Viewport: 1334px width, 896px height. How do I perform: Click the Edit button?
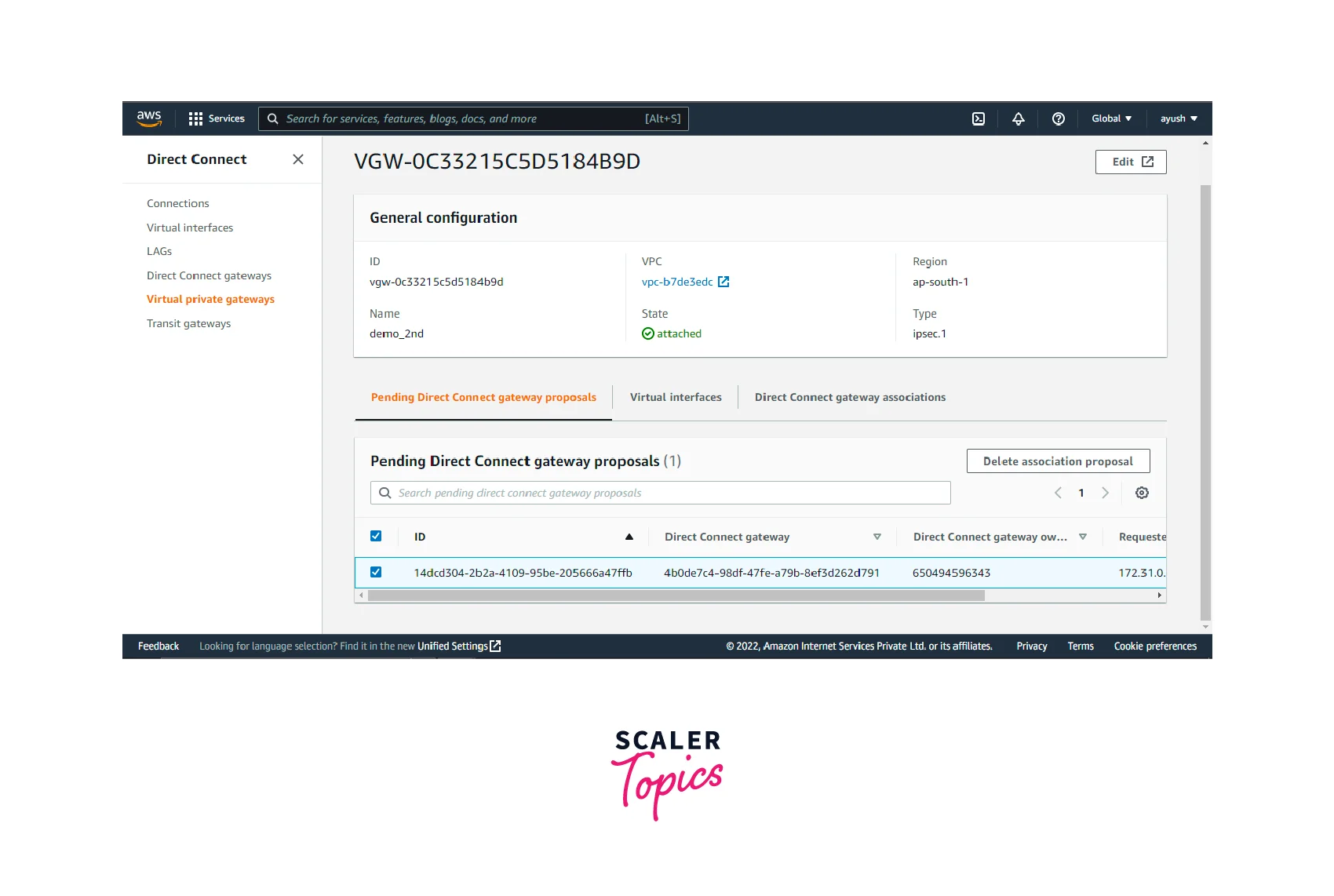(1131, 162)
